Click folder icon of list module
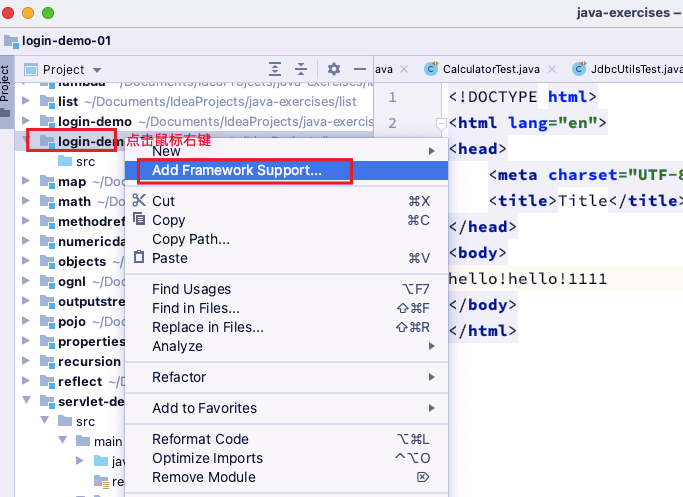 pyautogui.click(x=47, y=101)
